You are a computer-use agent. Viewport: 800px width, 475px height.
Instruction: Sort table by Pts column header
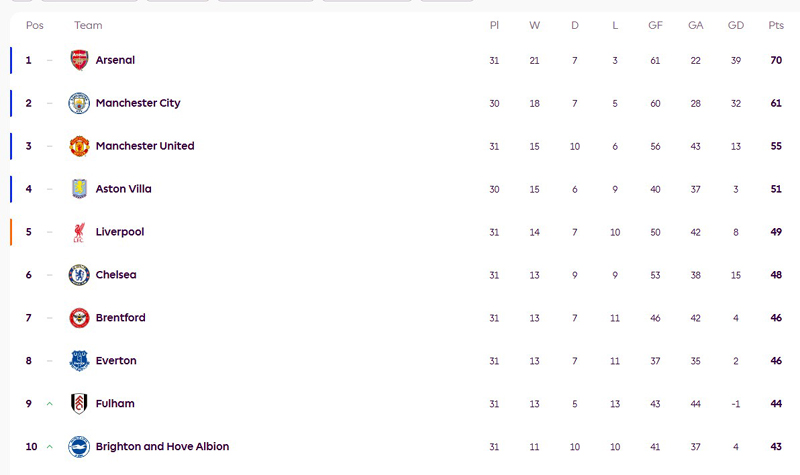(x=776, y=25)
